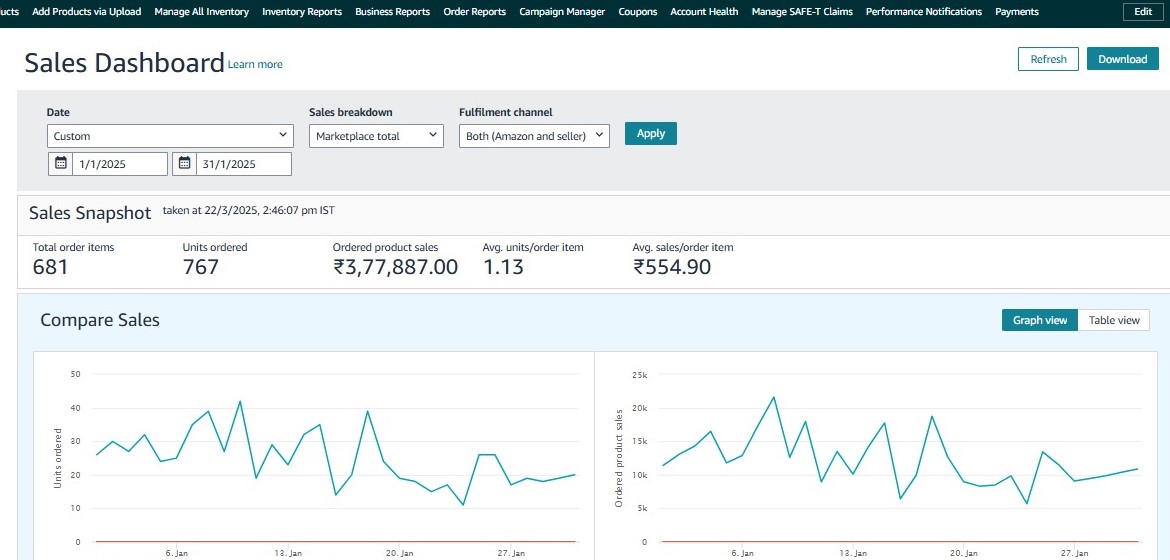Click the Refresh button
This screenshot has width=1170, height=560.
point(1048,59)
